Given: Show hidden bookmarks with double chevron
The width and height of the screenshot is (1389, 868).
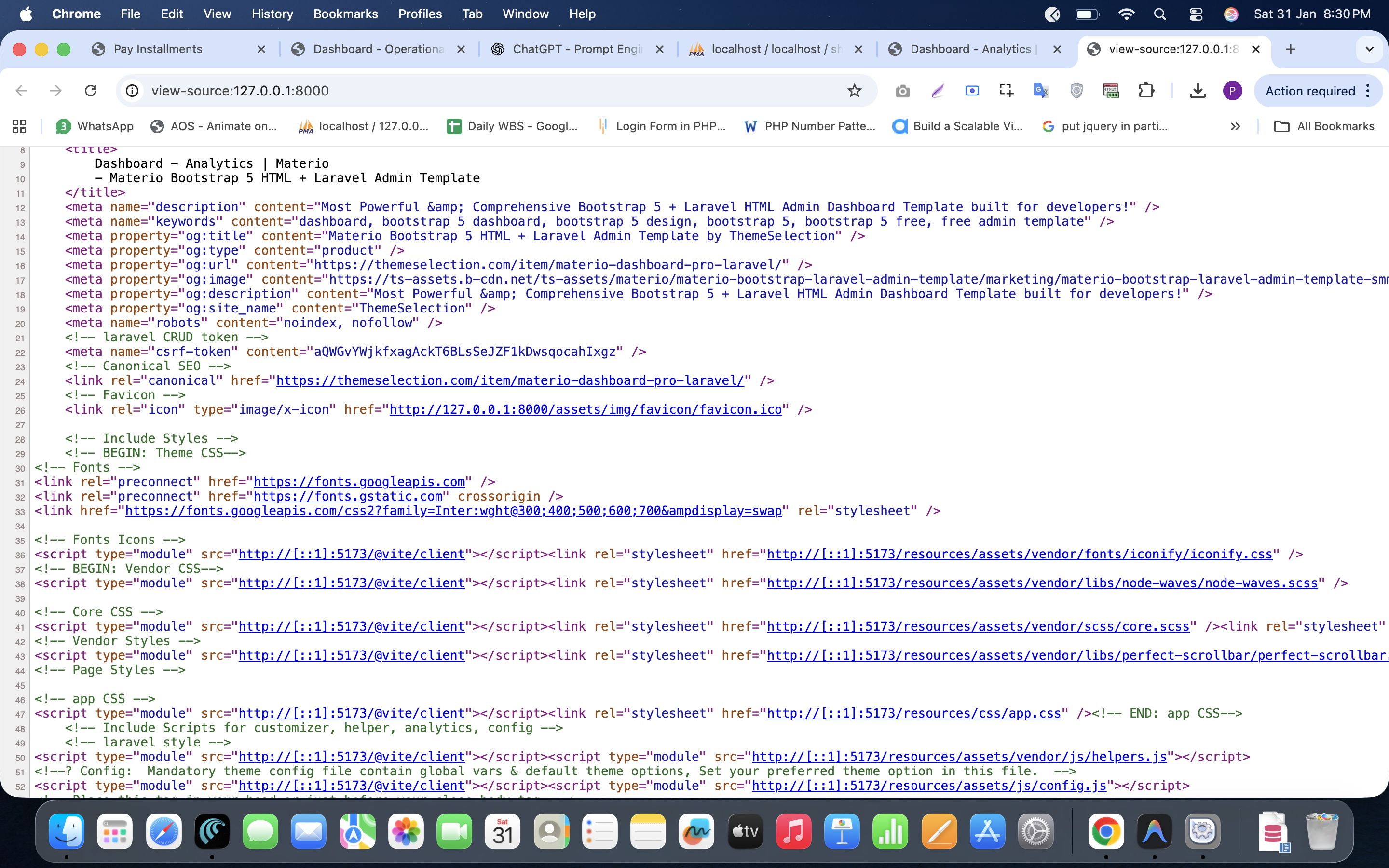Looking at the screenshot, I should point(1235,126).
